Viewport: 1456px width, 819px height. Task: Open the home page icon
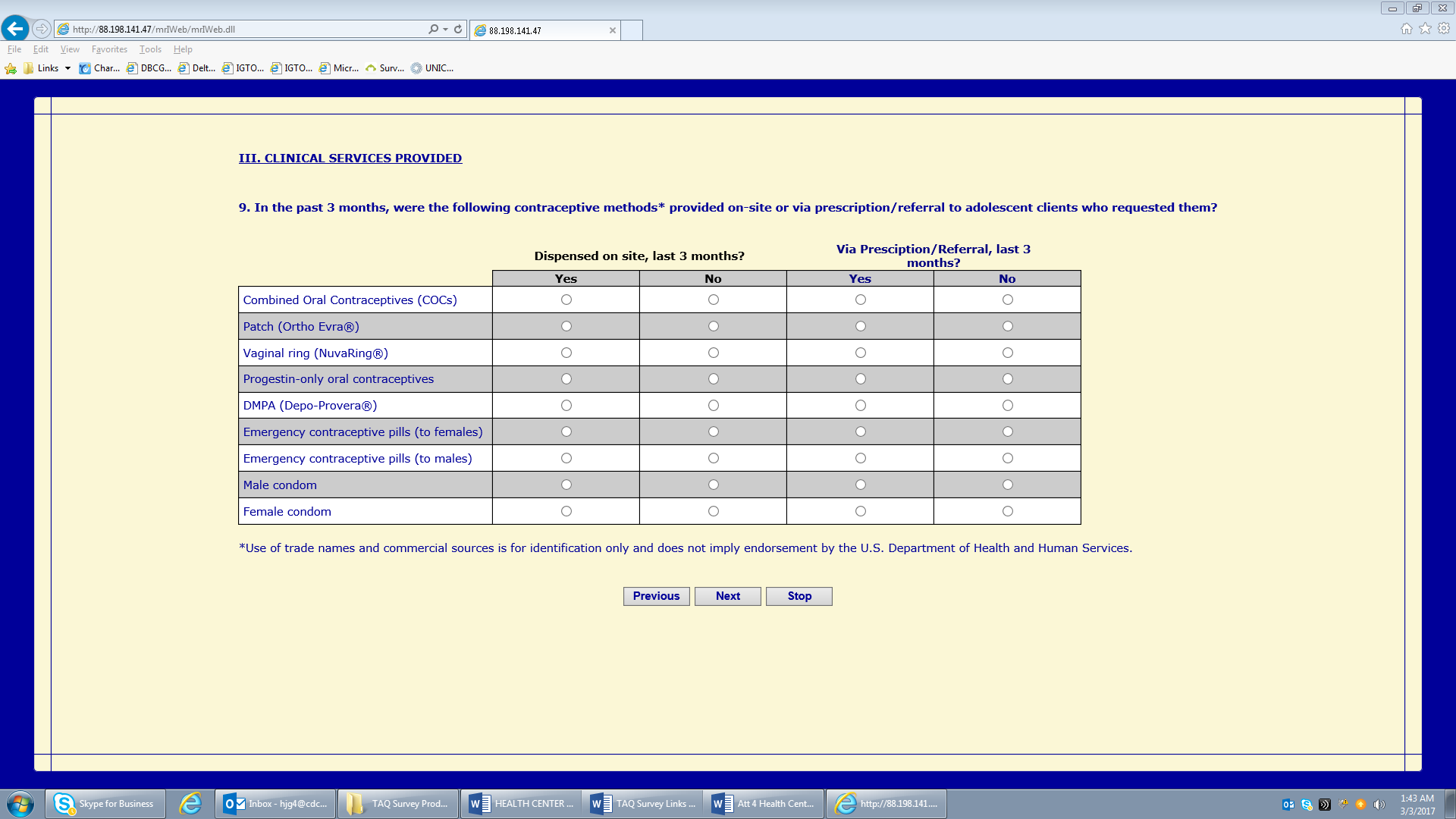click(1406, 29)
